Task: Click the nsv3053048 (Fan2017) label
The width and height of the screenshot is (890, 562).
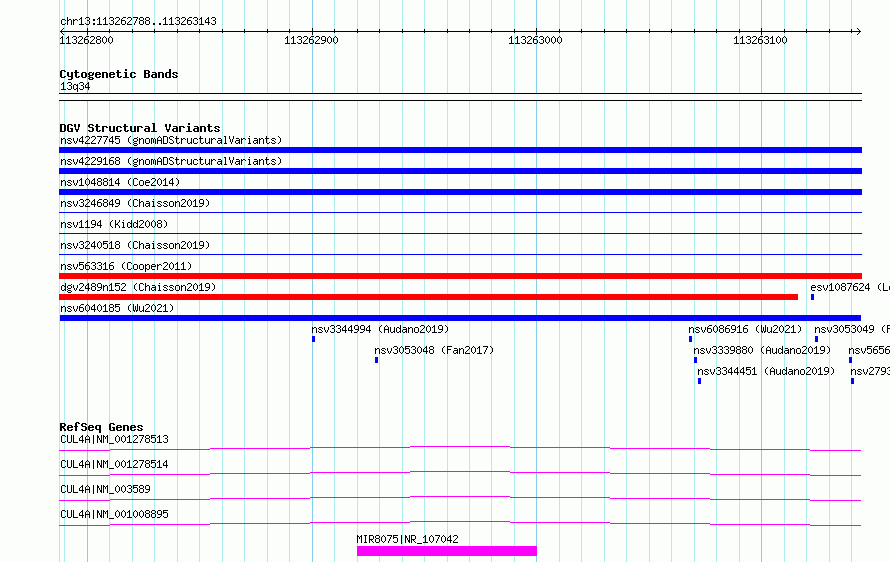Action: 434,350
